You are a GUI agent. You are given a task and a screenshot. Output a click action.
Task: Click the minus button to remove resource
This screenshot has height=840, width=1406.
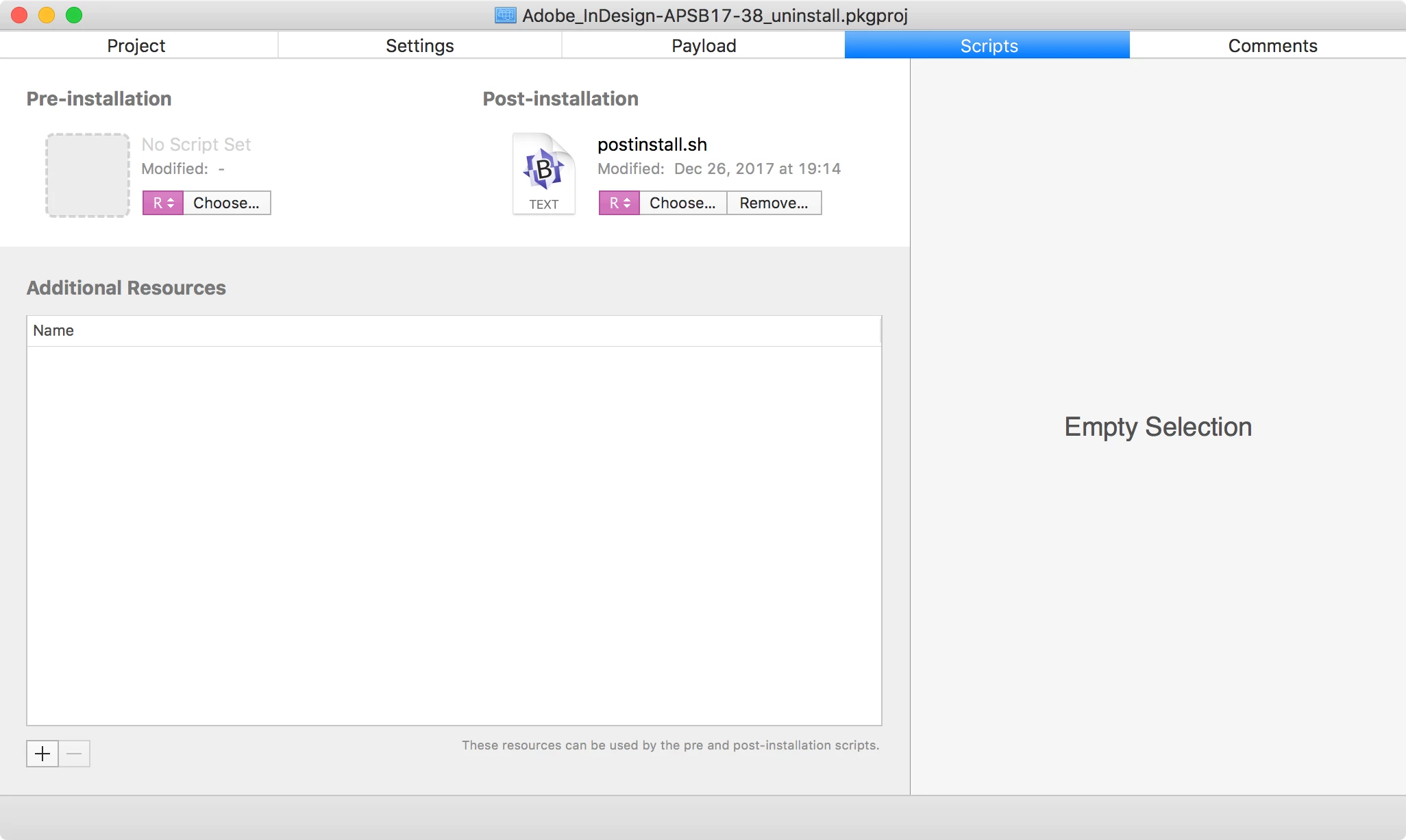[x=74, y=754]
